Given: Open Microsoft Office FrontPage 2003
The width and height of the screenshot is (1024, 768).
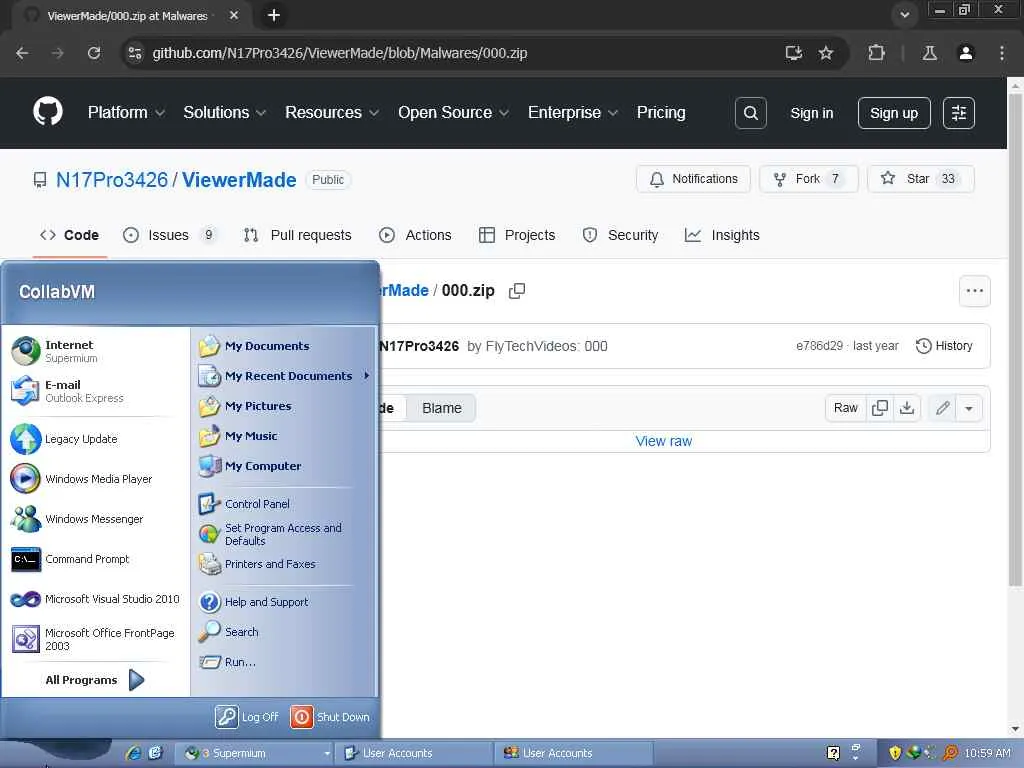Looking at the screenshot, I should [x=94, y=639].
